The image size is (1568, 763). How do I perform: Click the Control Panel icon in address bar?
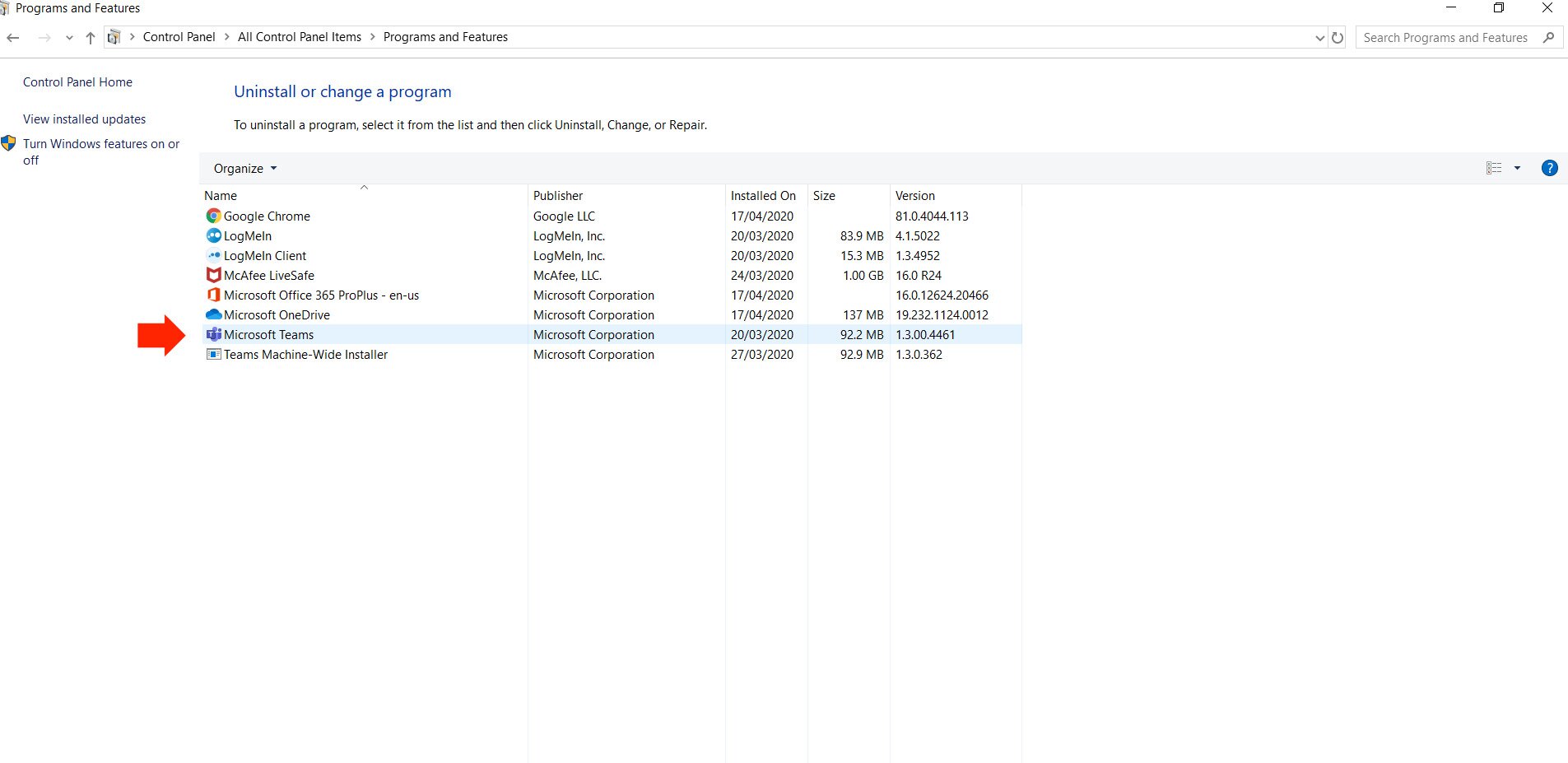(x=114, y=37)
